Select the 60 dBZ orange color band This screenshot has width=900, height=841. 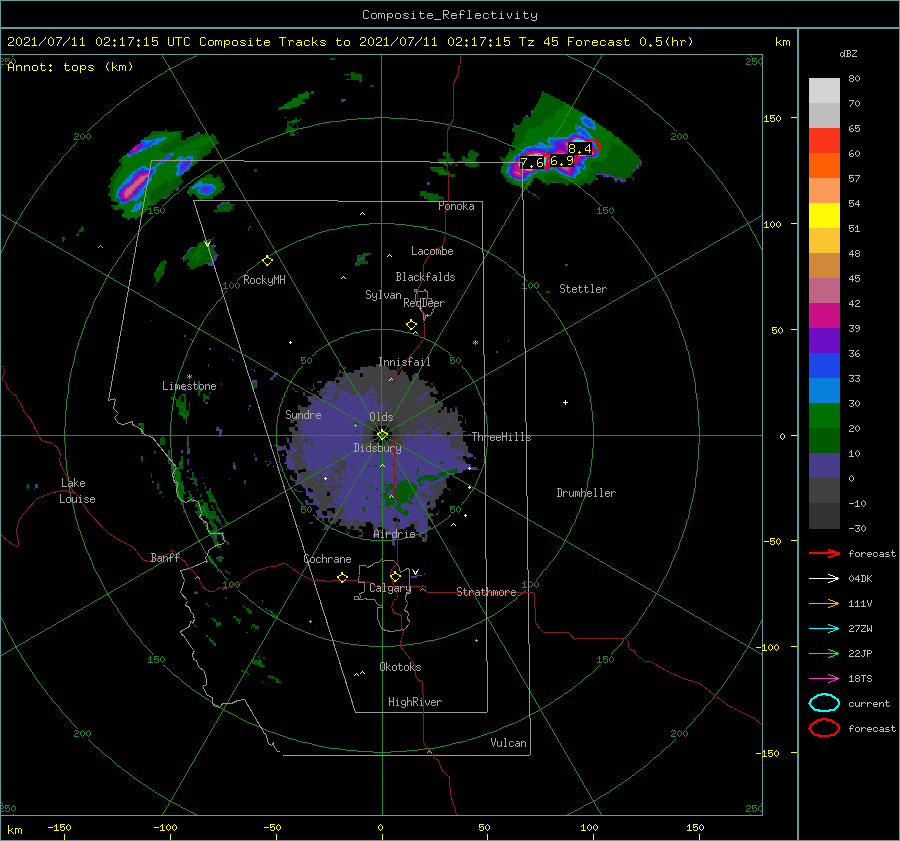click(x=824, y=165)
